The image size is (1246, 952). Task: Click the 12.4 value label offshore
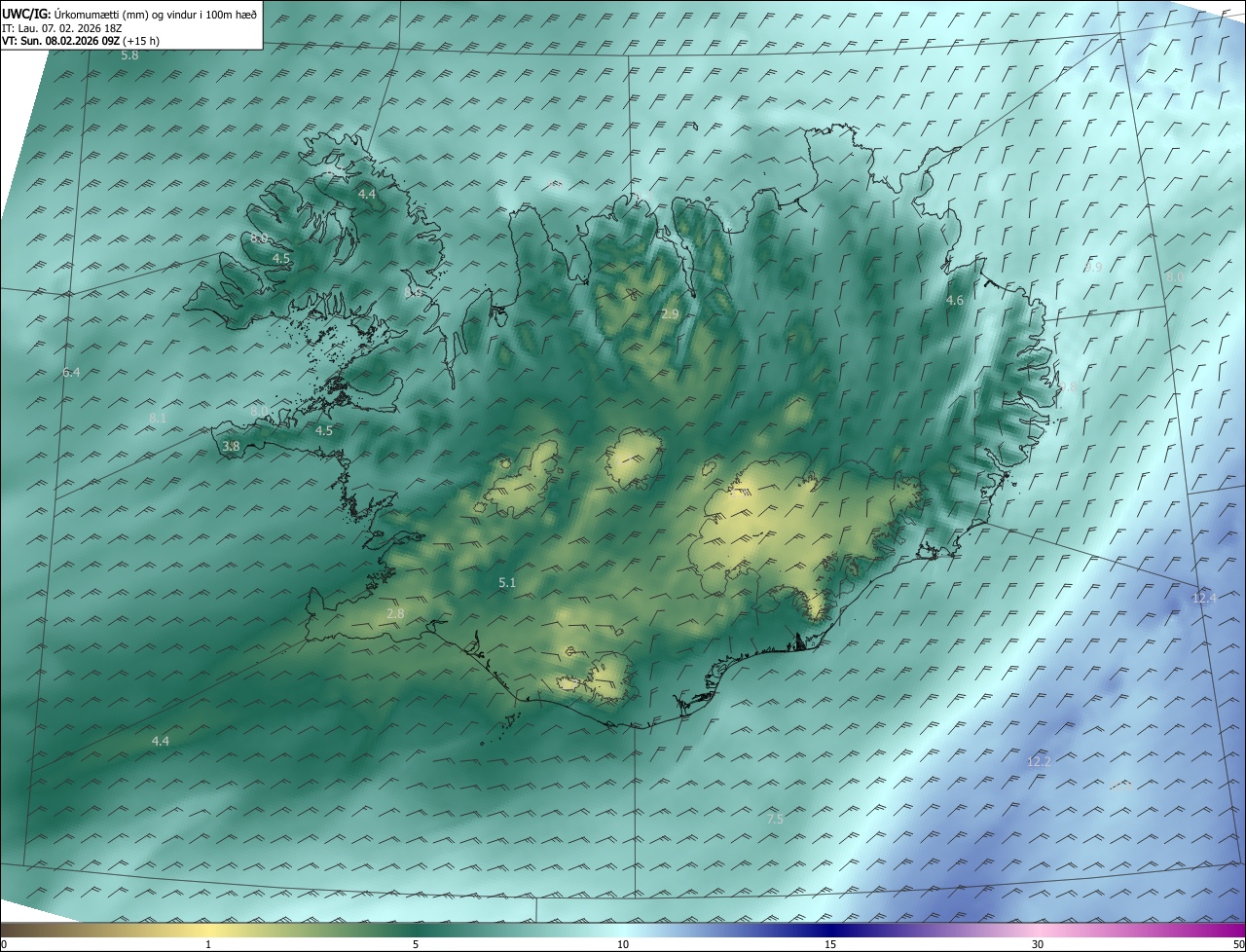click(1203, 598)
